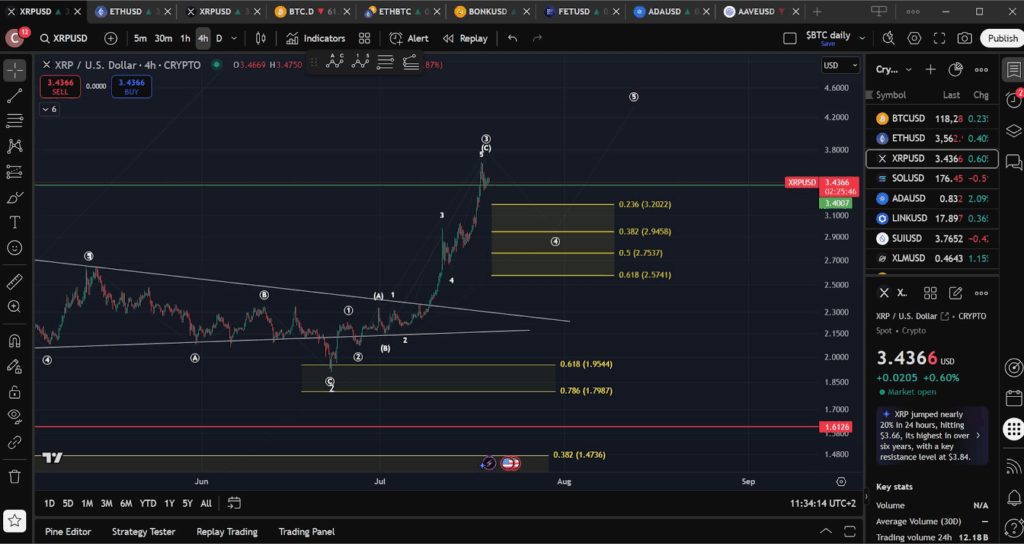
Task: Select the zoom in tool
Action: click(x=14, y=307)
